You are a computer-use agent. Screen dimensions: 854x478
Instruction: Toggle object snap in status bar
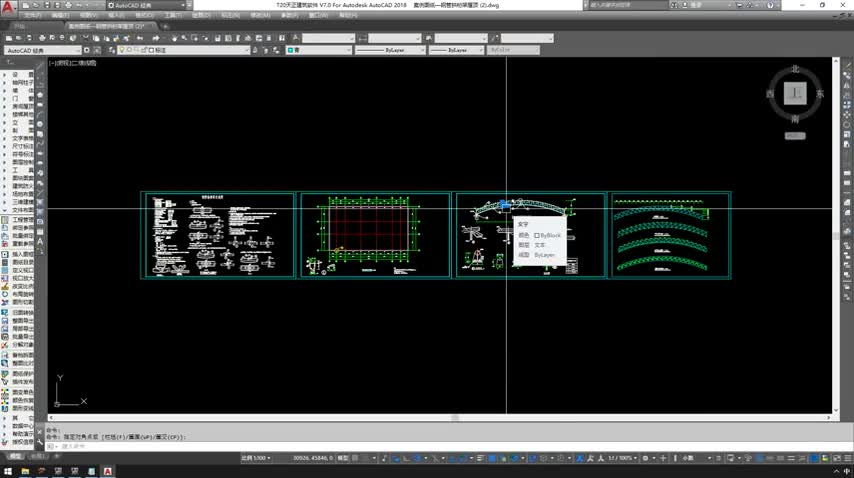pyautogui.click(x=462, y=458)
